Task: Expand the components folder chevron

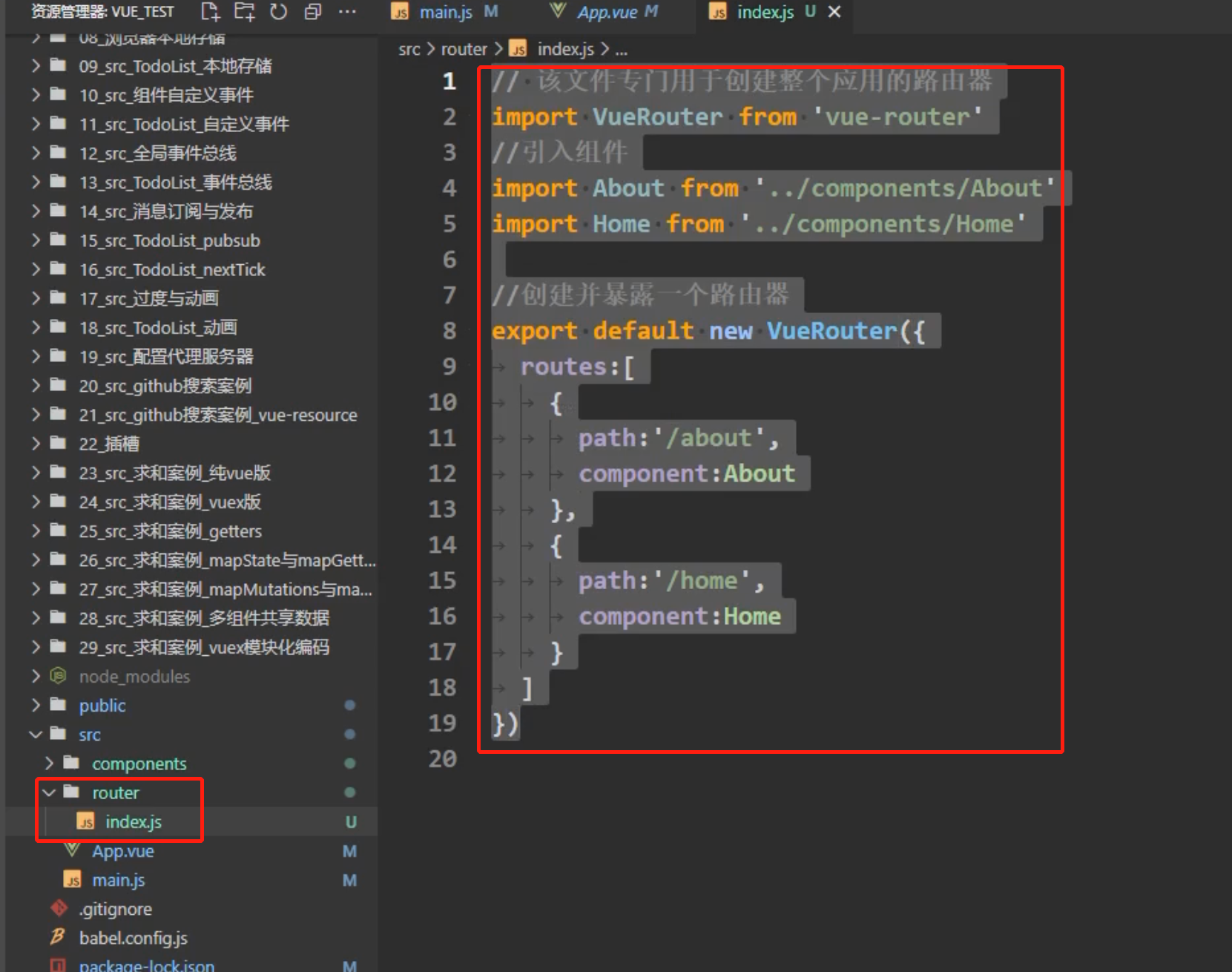Action: pyautogui.click(x=49, y=764)
